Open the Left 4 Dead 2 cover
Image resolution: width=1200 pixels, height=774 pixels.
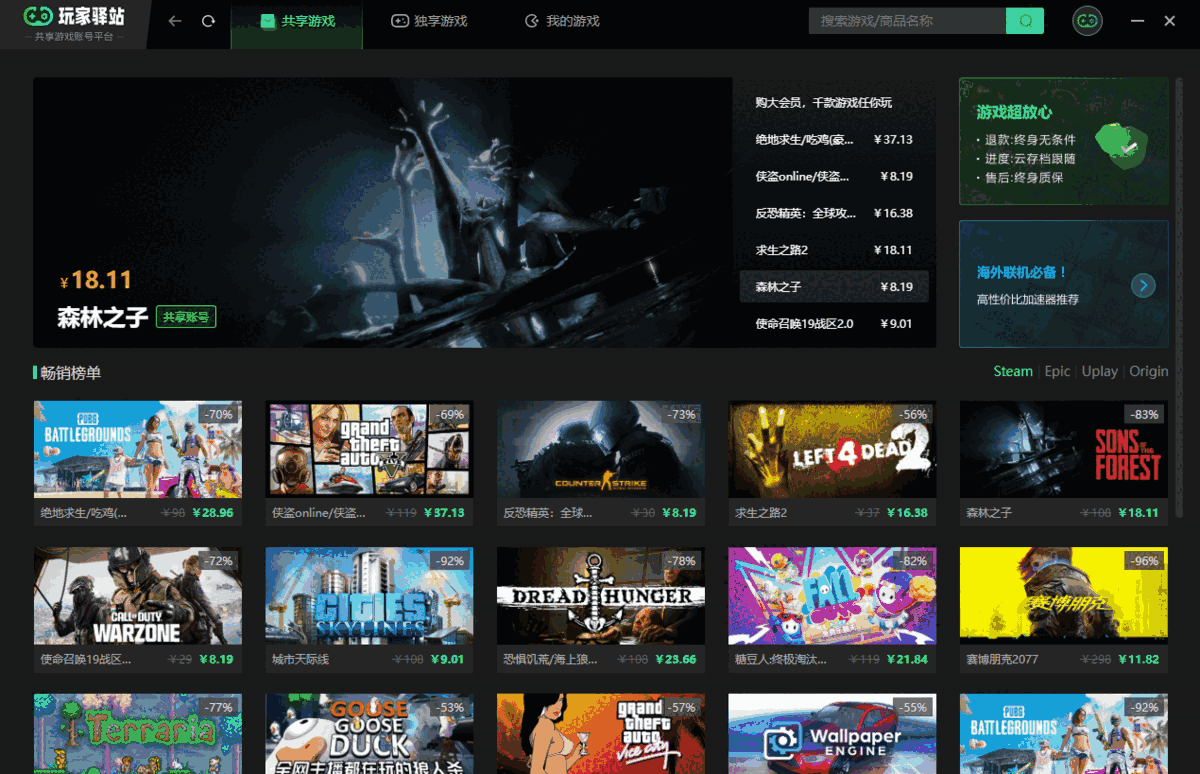click(832, 449)
